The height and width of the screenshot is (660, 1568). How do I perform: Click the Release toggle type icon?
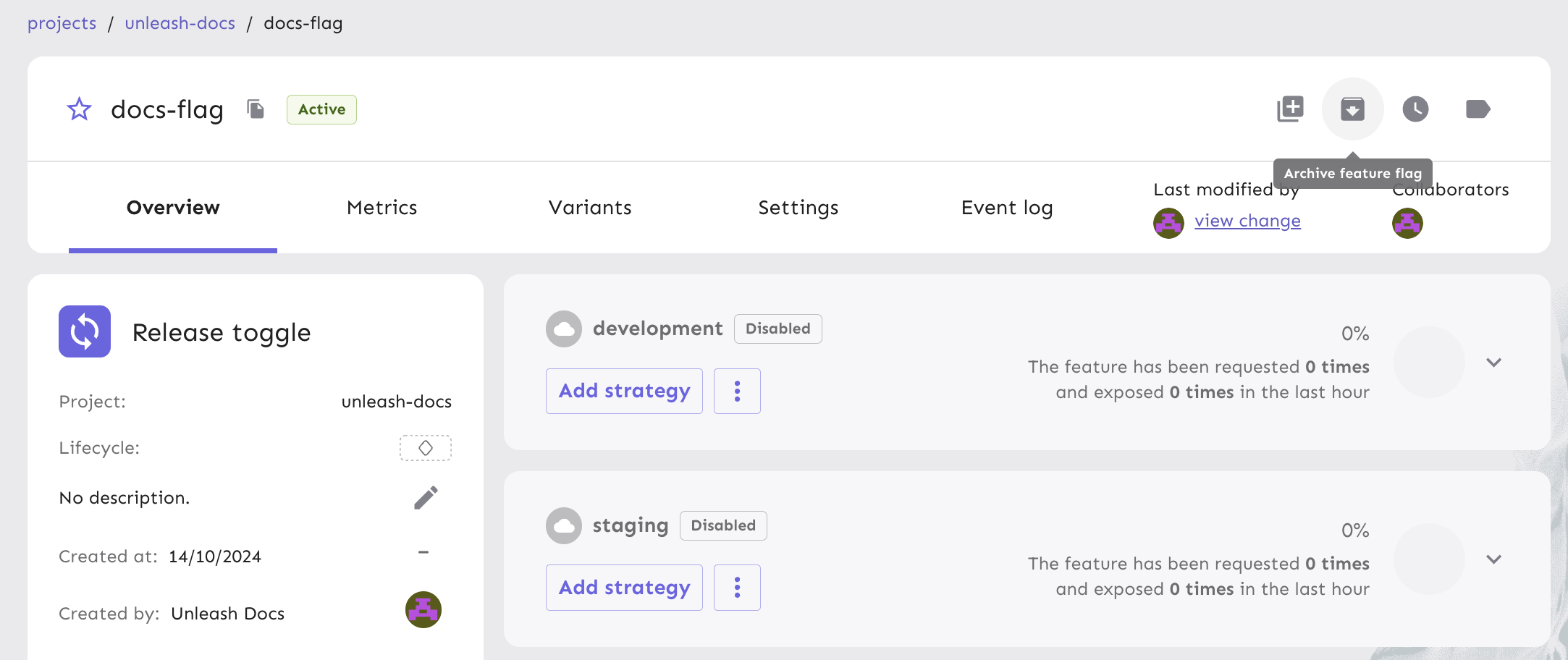tap(85, 331)
